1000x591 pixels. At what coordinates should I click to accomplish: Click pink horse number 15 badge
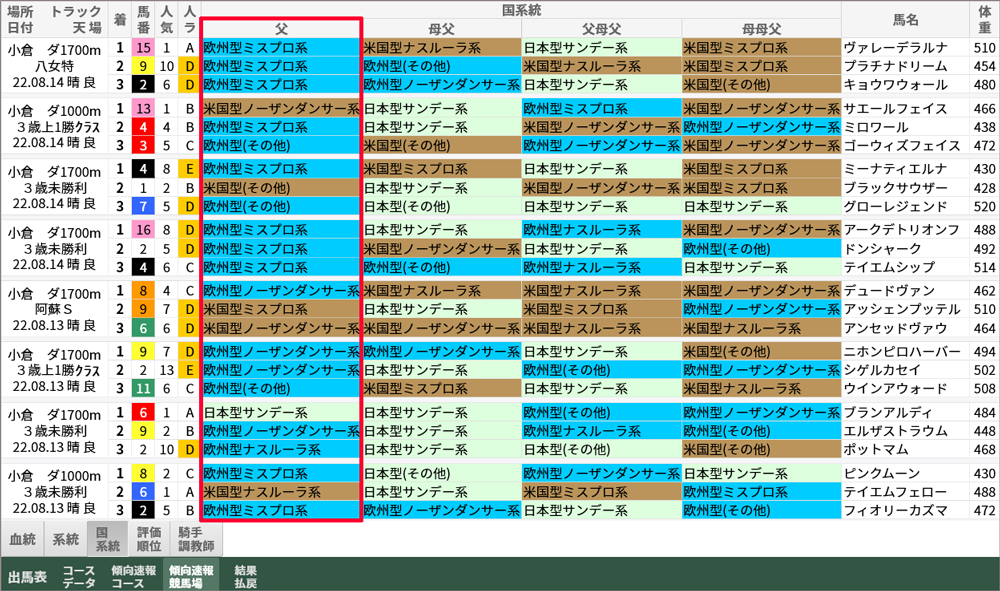tap(143, 48)
